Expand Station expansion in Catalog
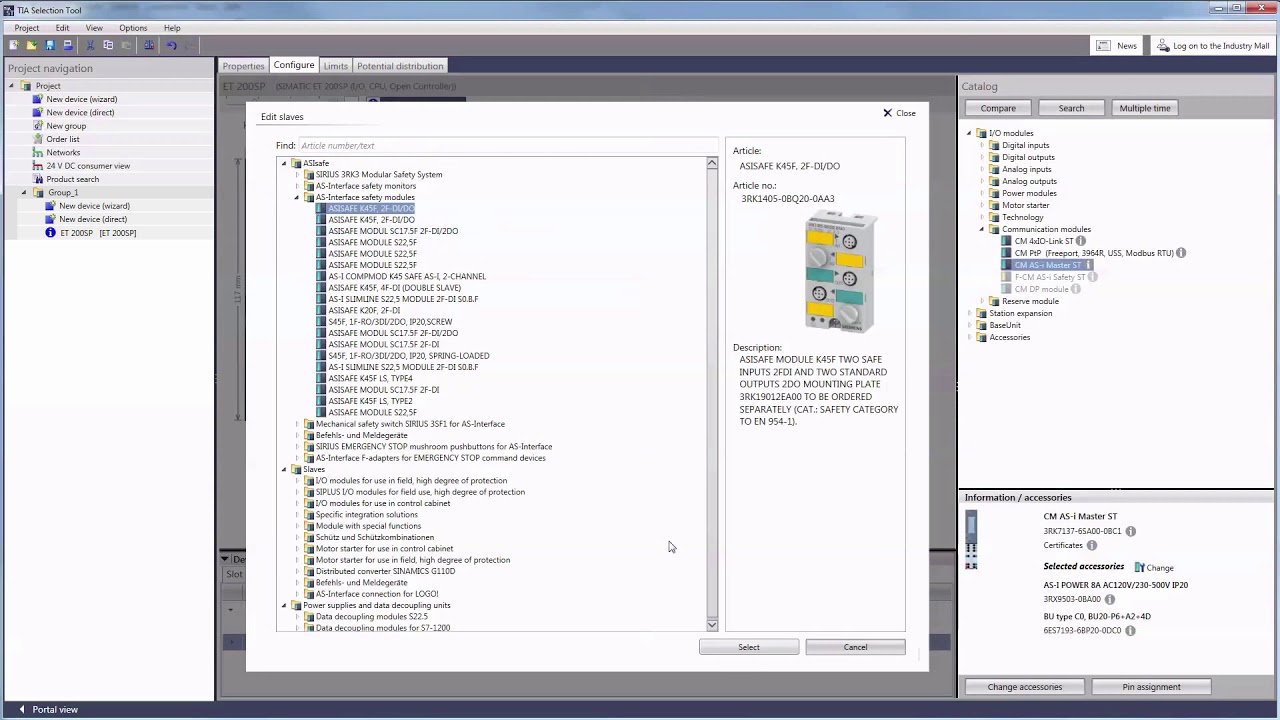This screenshot has height=720, width=1280. 969,313
